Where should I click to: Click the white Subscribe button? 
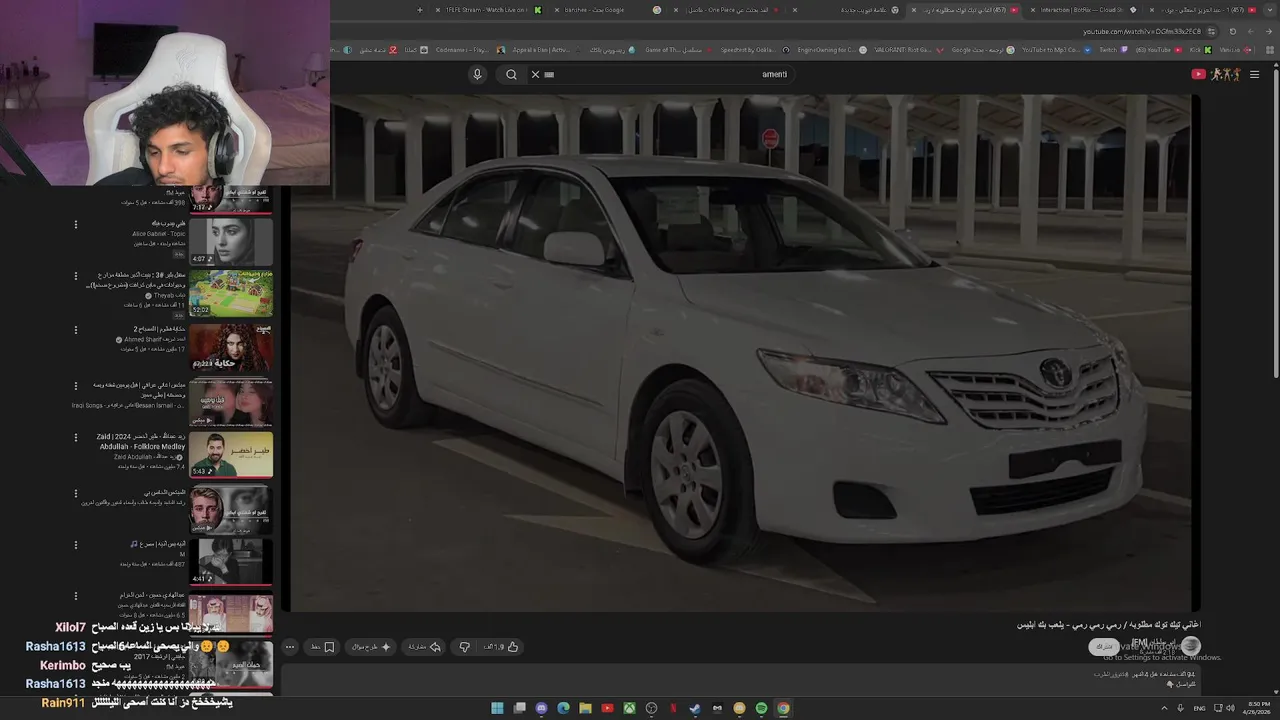click(x=1104, y=647)
